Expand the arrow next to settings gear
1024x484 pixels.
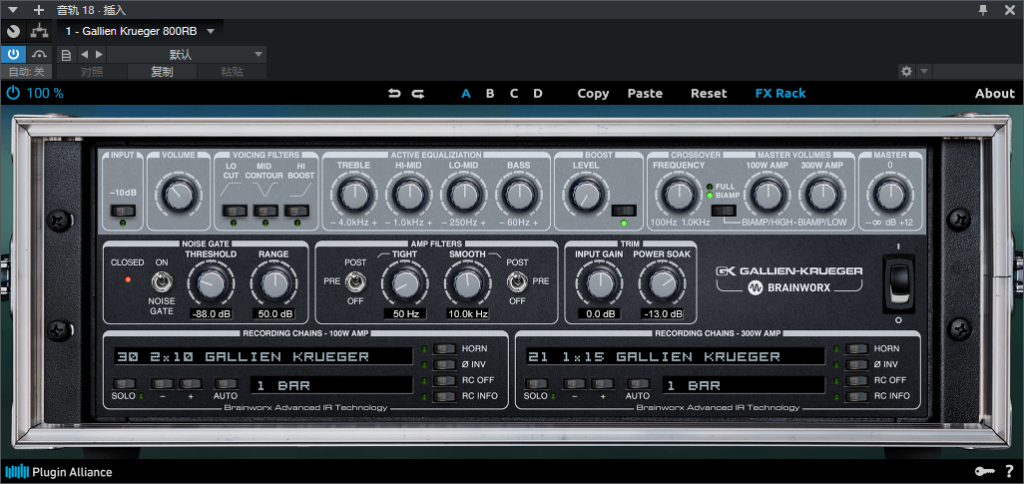(x=923, y=71)
